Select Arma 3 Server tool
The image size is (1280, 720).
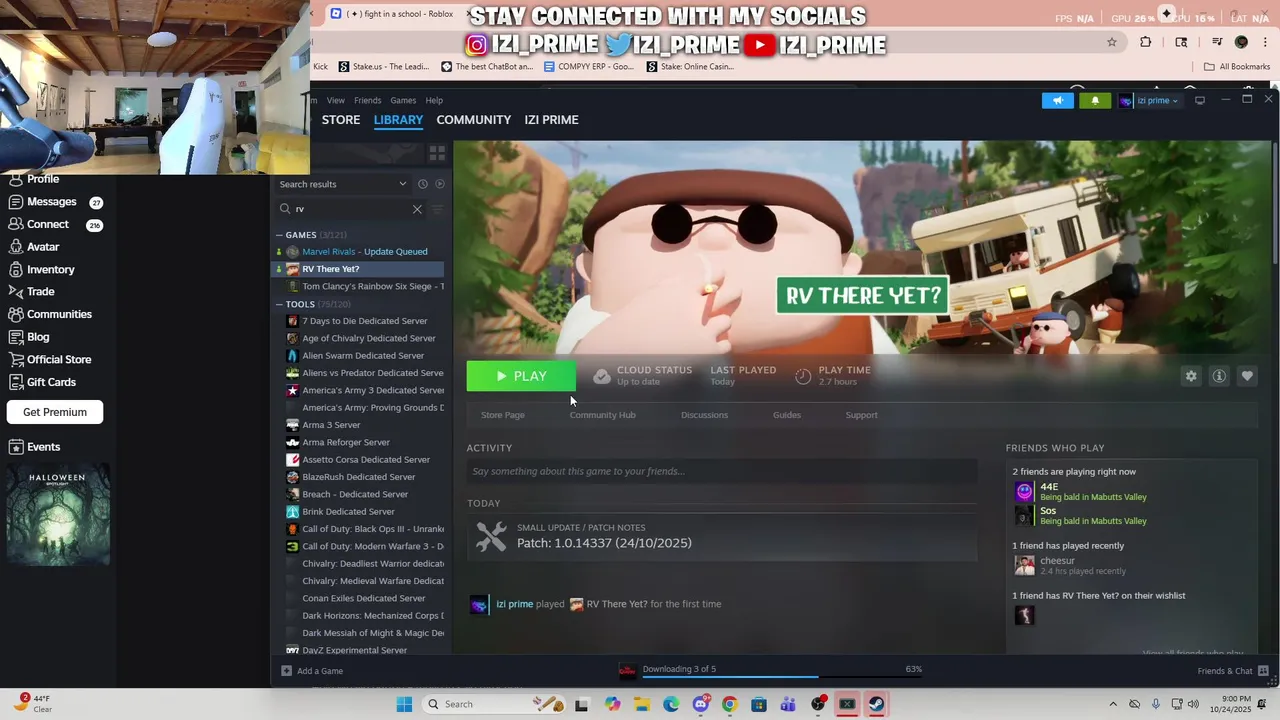pos(360,425)
